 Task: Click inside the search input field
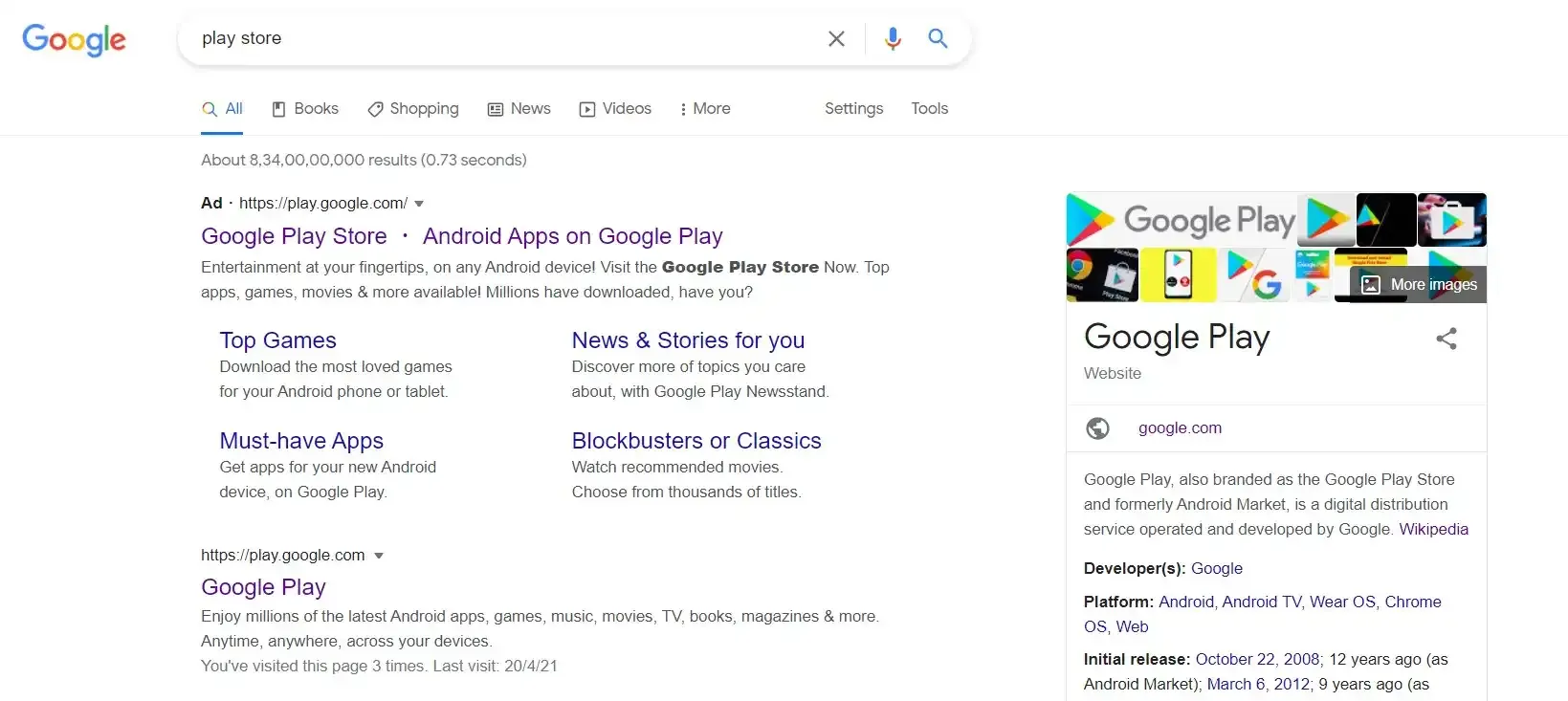point(497,38)
